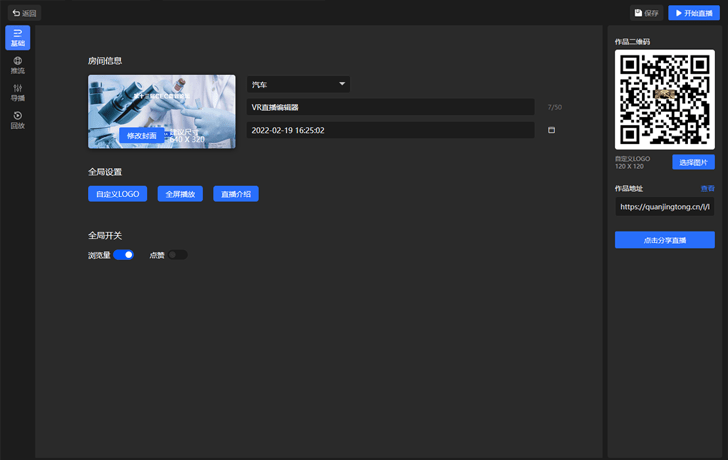Open the 回放 playback section
The width and height of the screenshot is (728, 460).
[17, 120]
